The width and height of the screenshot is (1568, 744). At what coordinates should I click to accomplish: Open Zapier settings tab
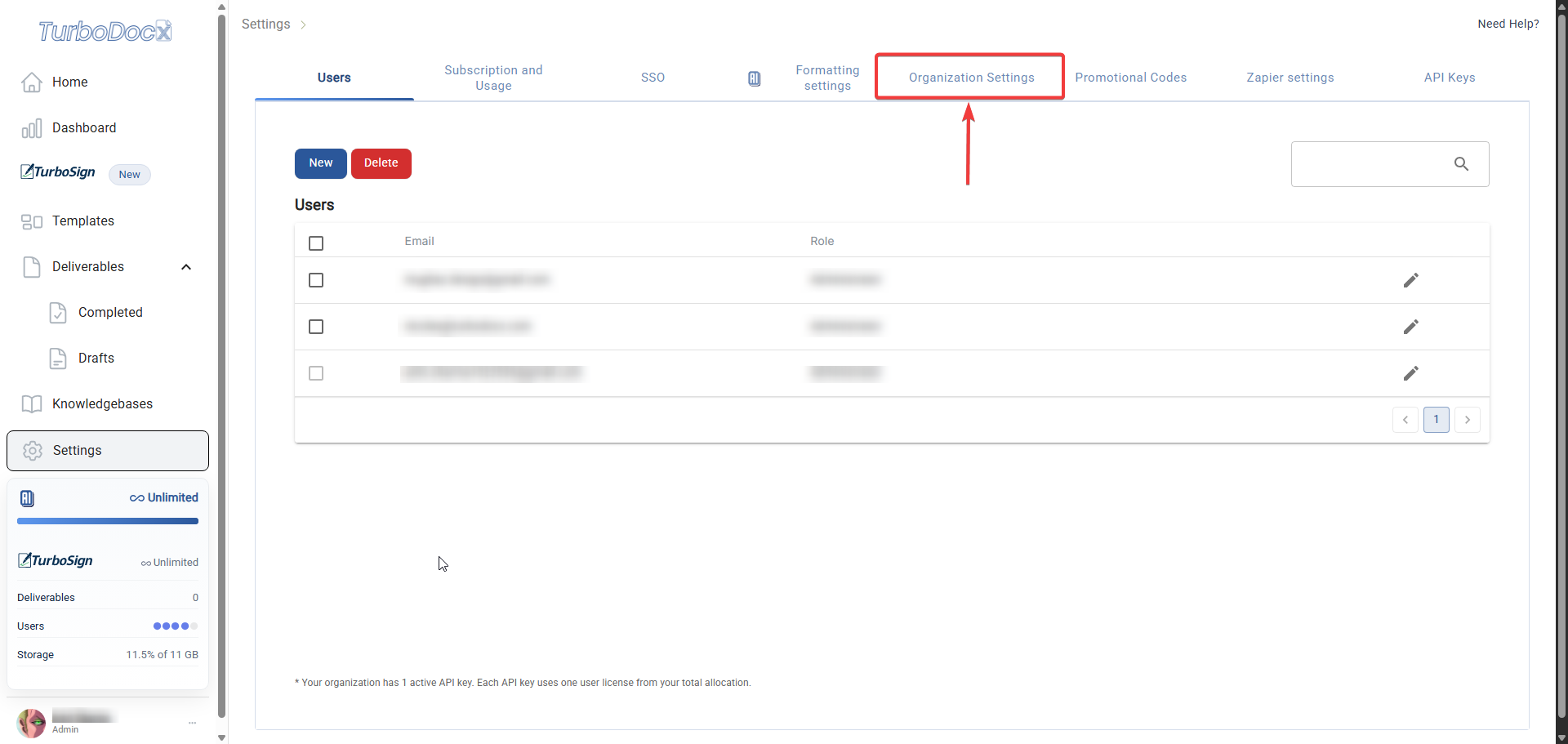(1290, 78)
